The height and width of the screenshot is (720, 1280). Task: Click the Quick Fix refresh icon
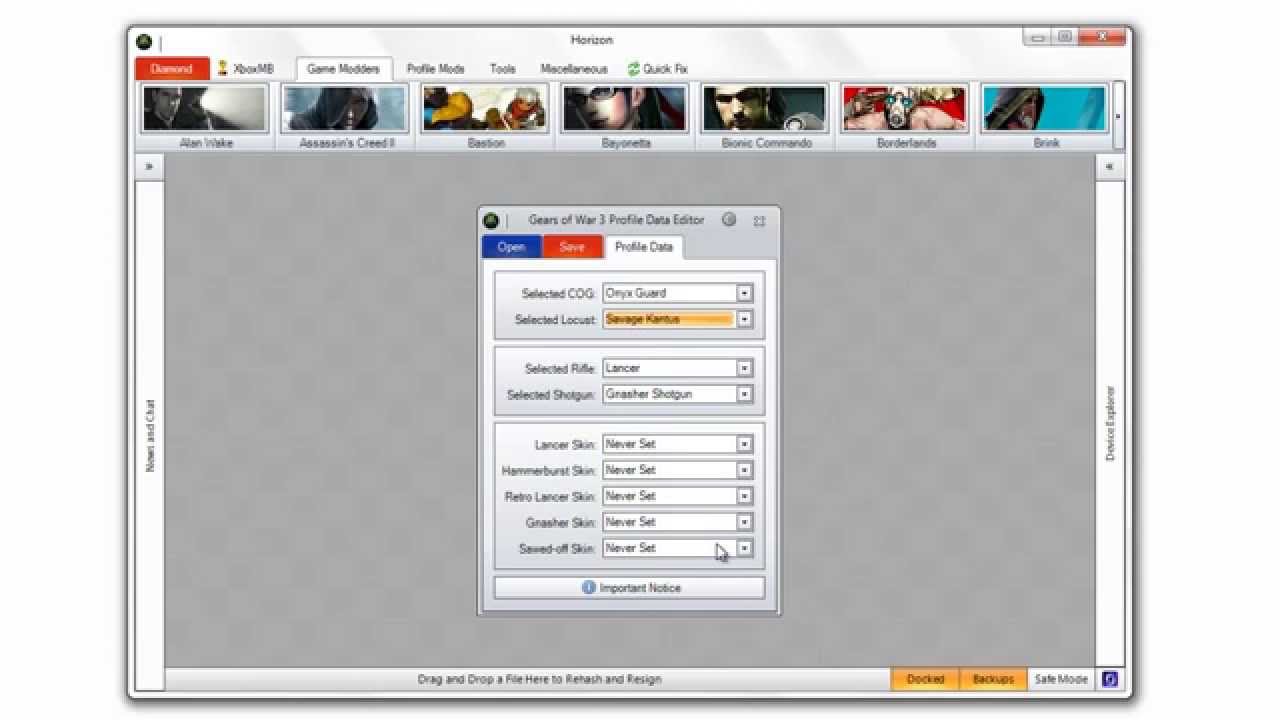pyautogui.click(x=633, y=69)
